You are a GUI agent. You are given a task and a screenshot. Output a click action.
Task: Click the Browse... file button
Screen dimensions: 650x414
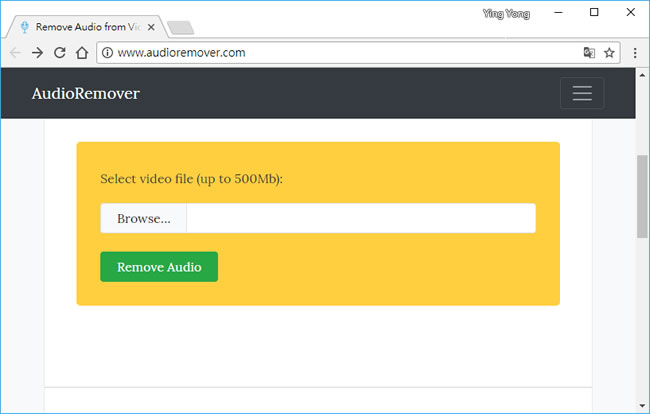coord(143,219)
